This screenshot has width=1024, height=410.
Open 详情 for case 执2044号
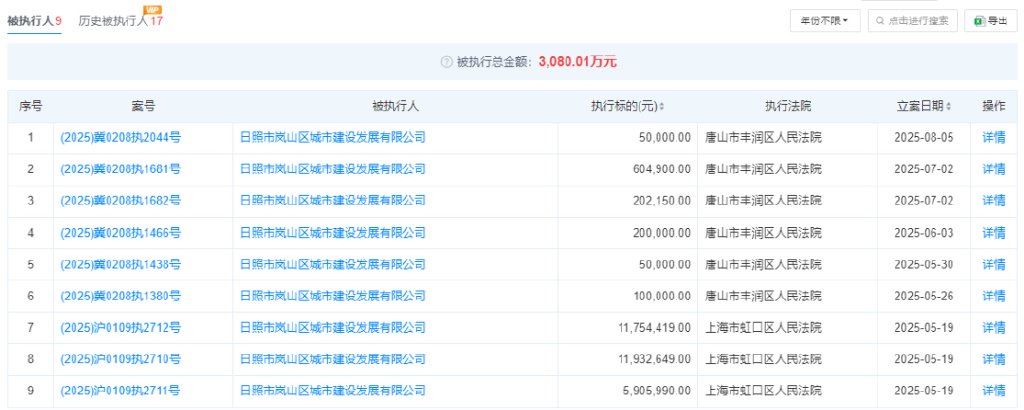pos(993,138)
